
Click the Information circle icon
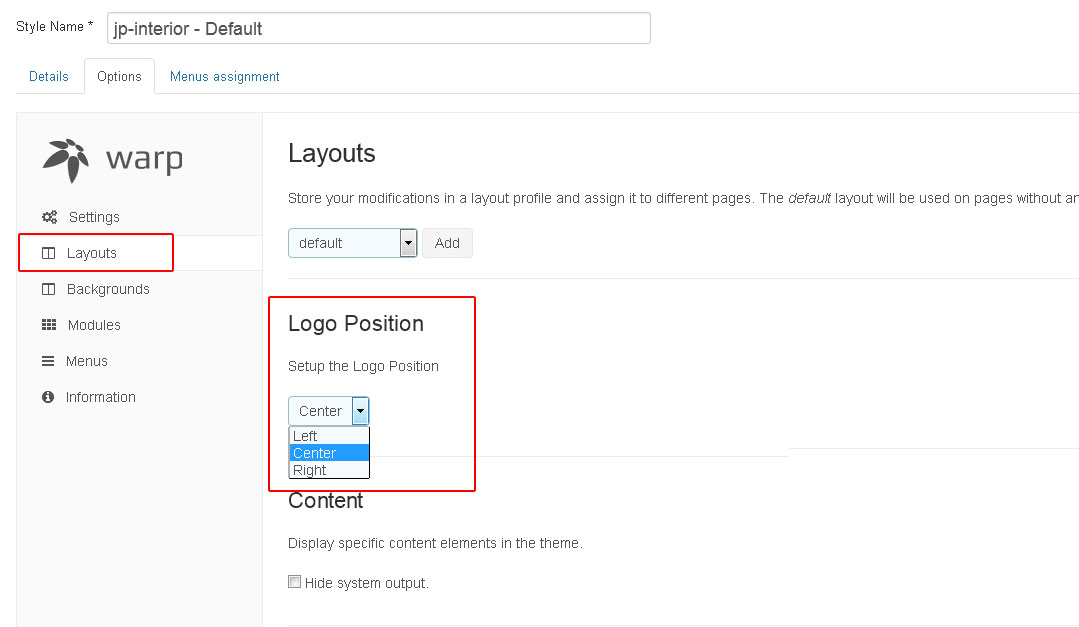tap(48, 397)
